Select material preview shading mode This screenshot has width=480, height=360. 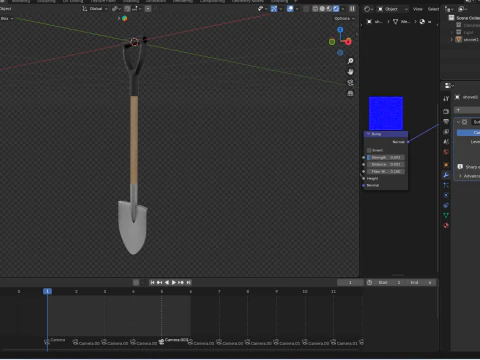coord(329,9)
